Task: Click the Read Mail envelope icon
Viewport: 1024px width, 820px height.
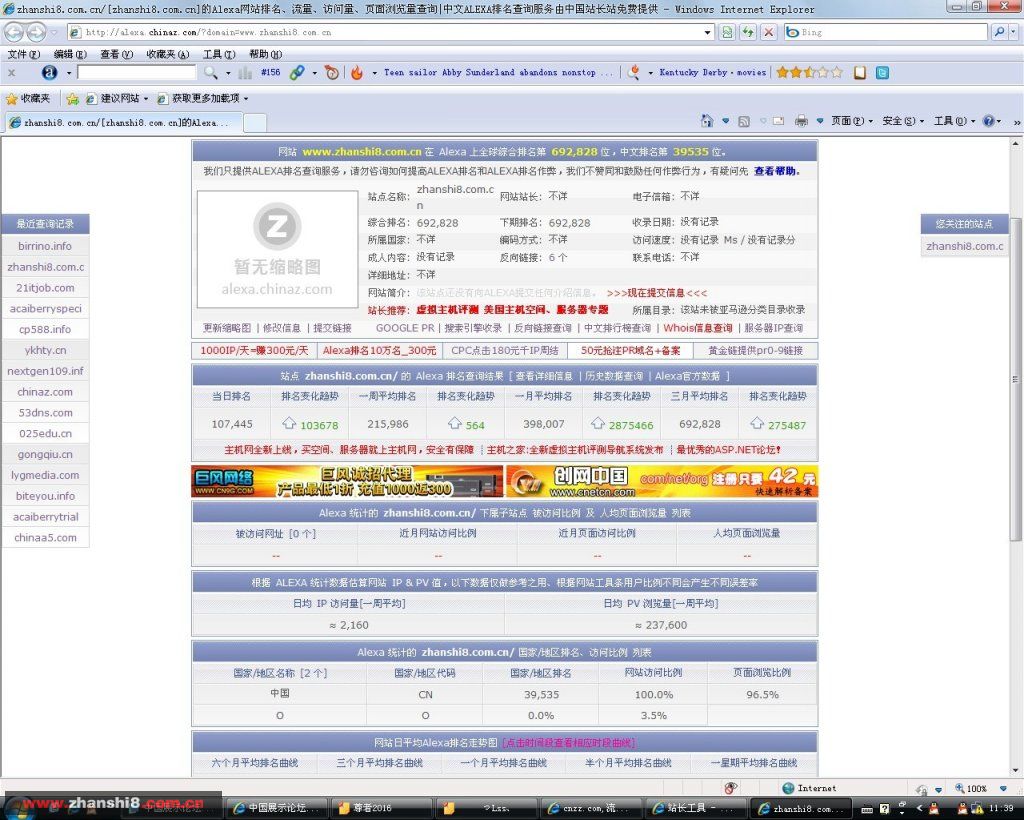Action: click(x=778, y=121)
